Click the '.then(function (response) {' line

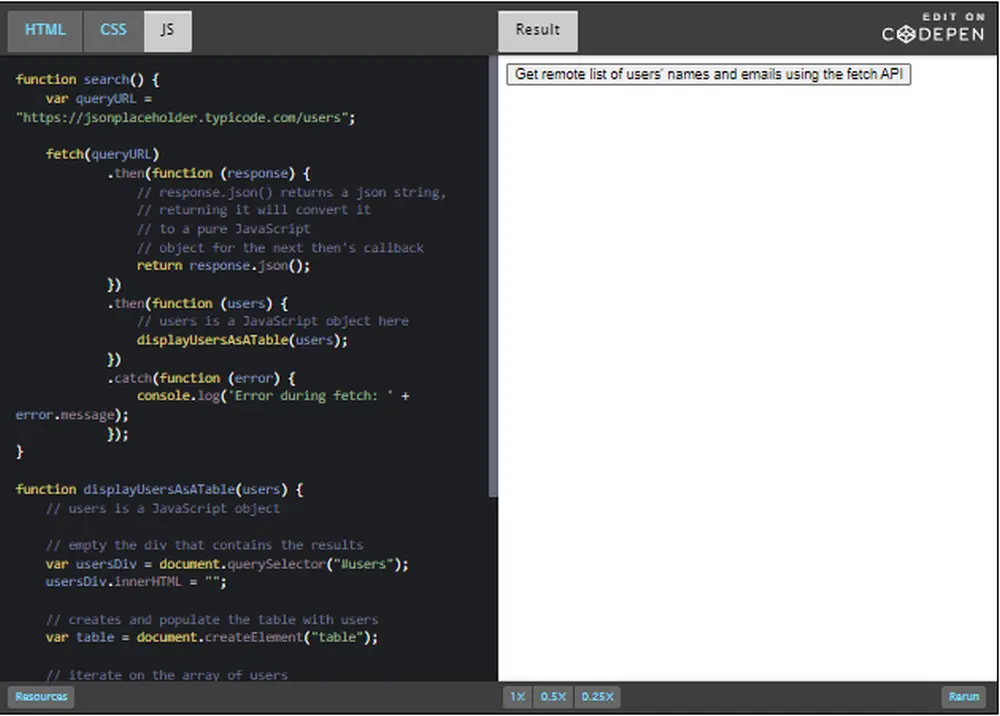(x=209, y=173)
